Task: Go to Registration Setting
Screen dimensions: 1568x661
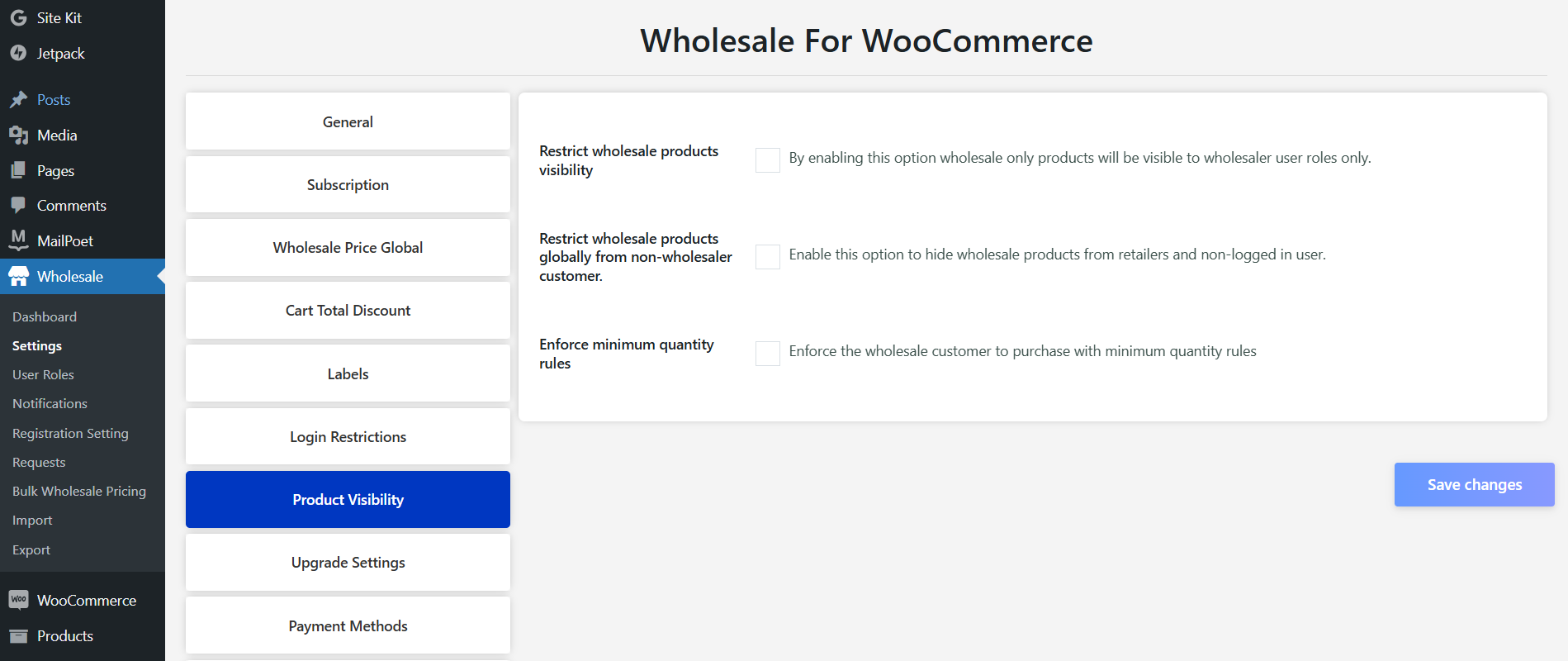Action: pos(70,433)
